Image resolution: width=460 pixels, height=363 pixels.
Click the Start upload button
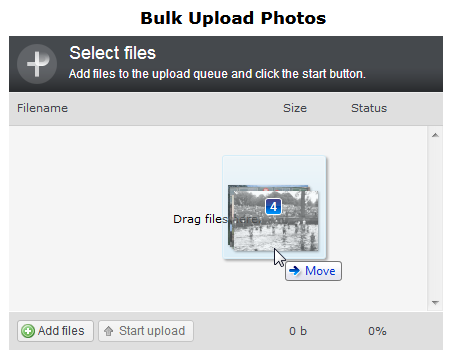pos(146,331)
